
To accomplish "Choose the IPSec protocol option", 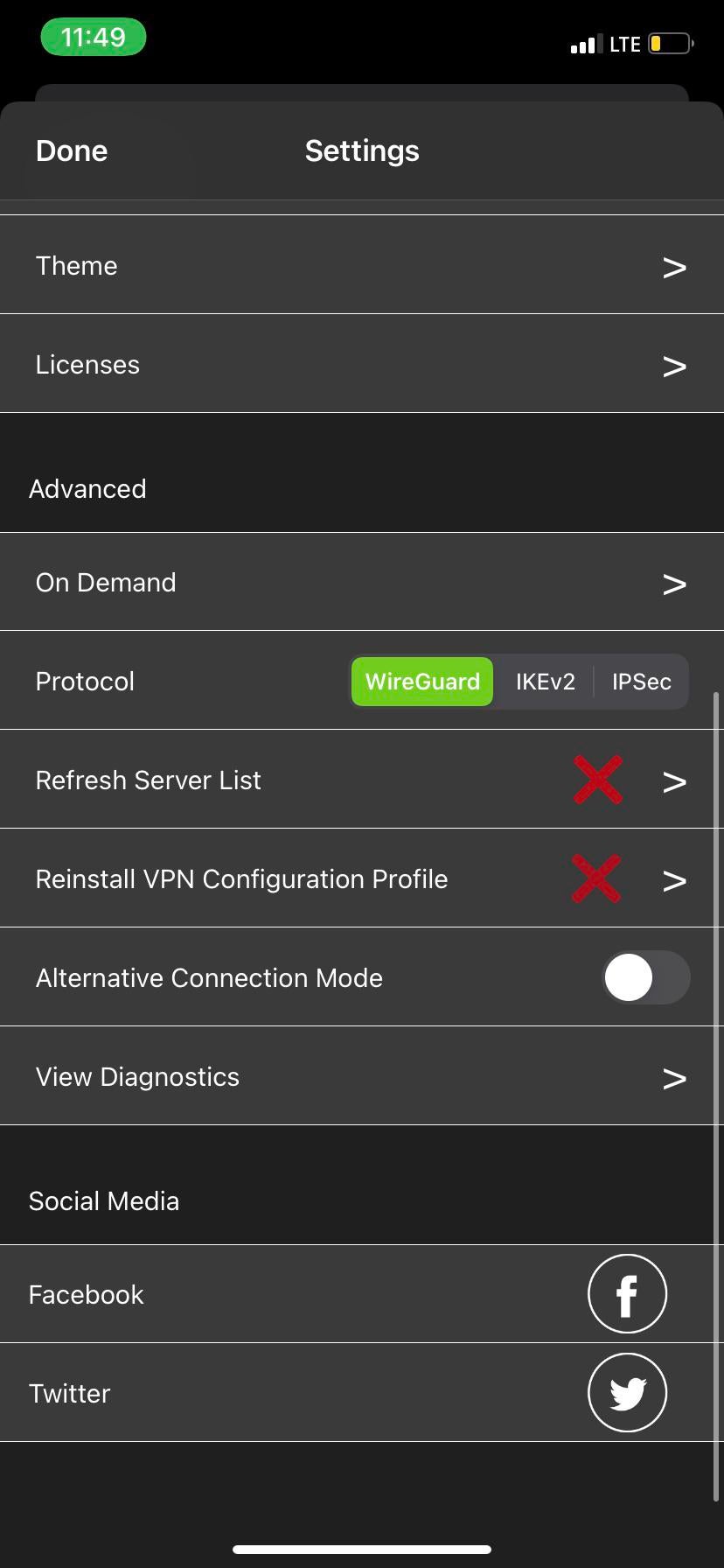I will coord(641,682).
